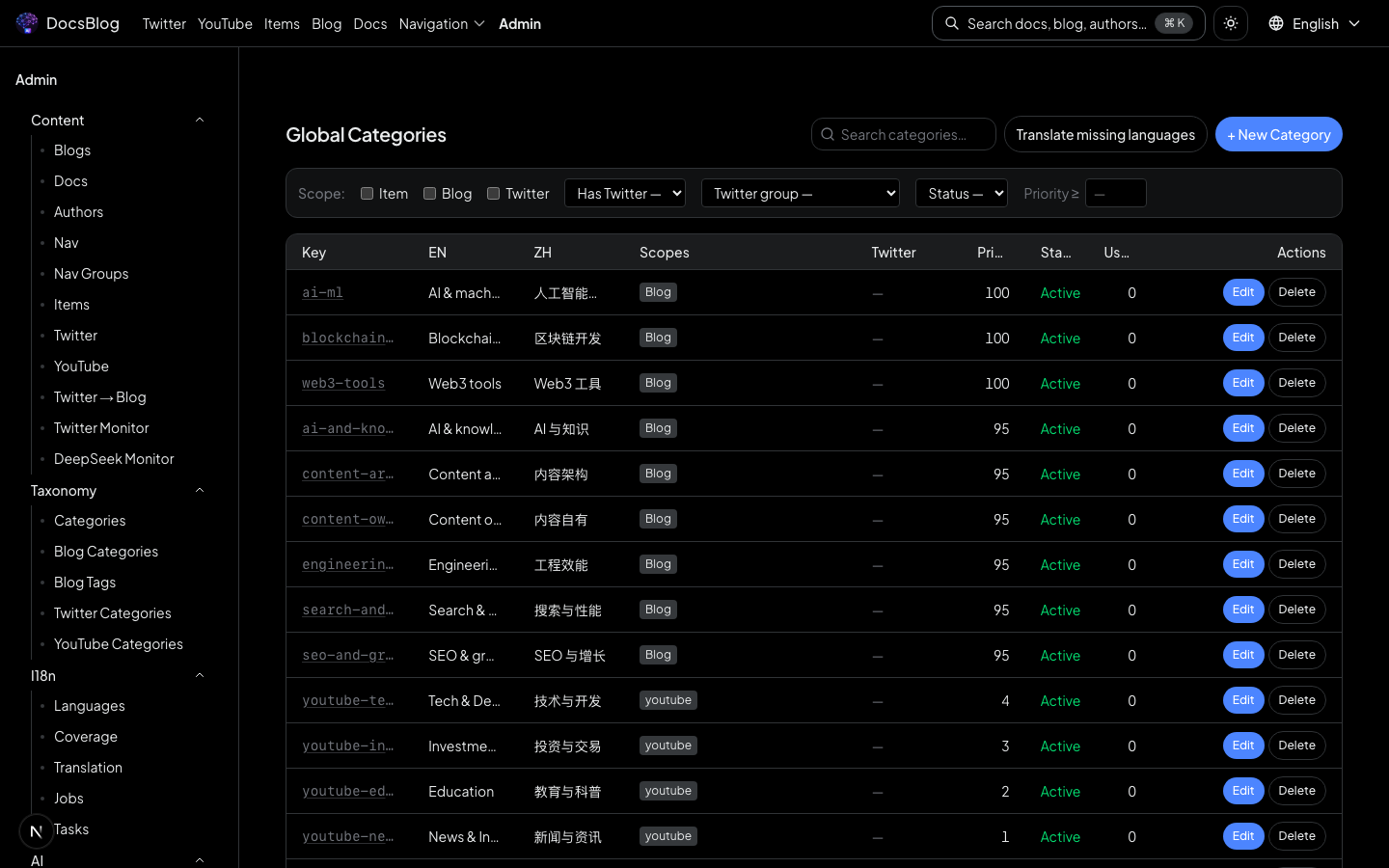Edit the ai-ml category row
Screen dimensions: 1389x868
coord(1243,292)
